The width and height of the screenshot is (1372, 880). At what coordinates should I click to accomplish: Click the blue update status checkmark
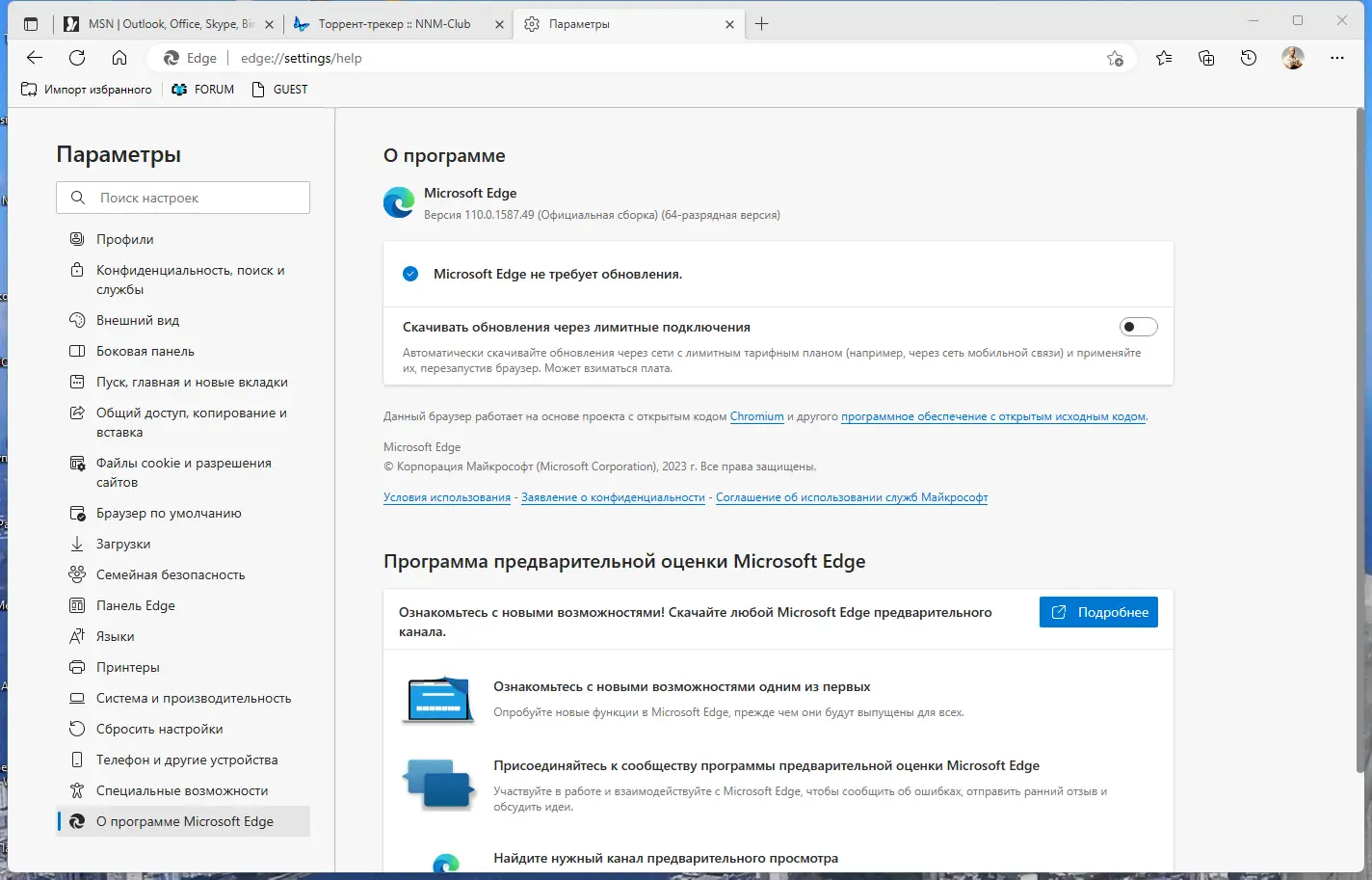click(x=410, y=274)
